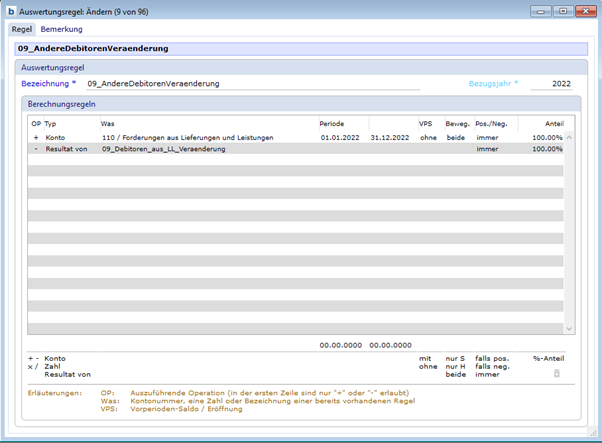Click the delete trash icon under %-Anteil

coord(557,374)
